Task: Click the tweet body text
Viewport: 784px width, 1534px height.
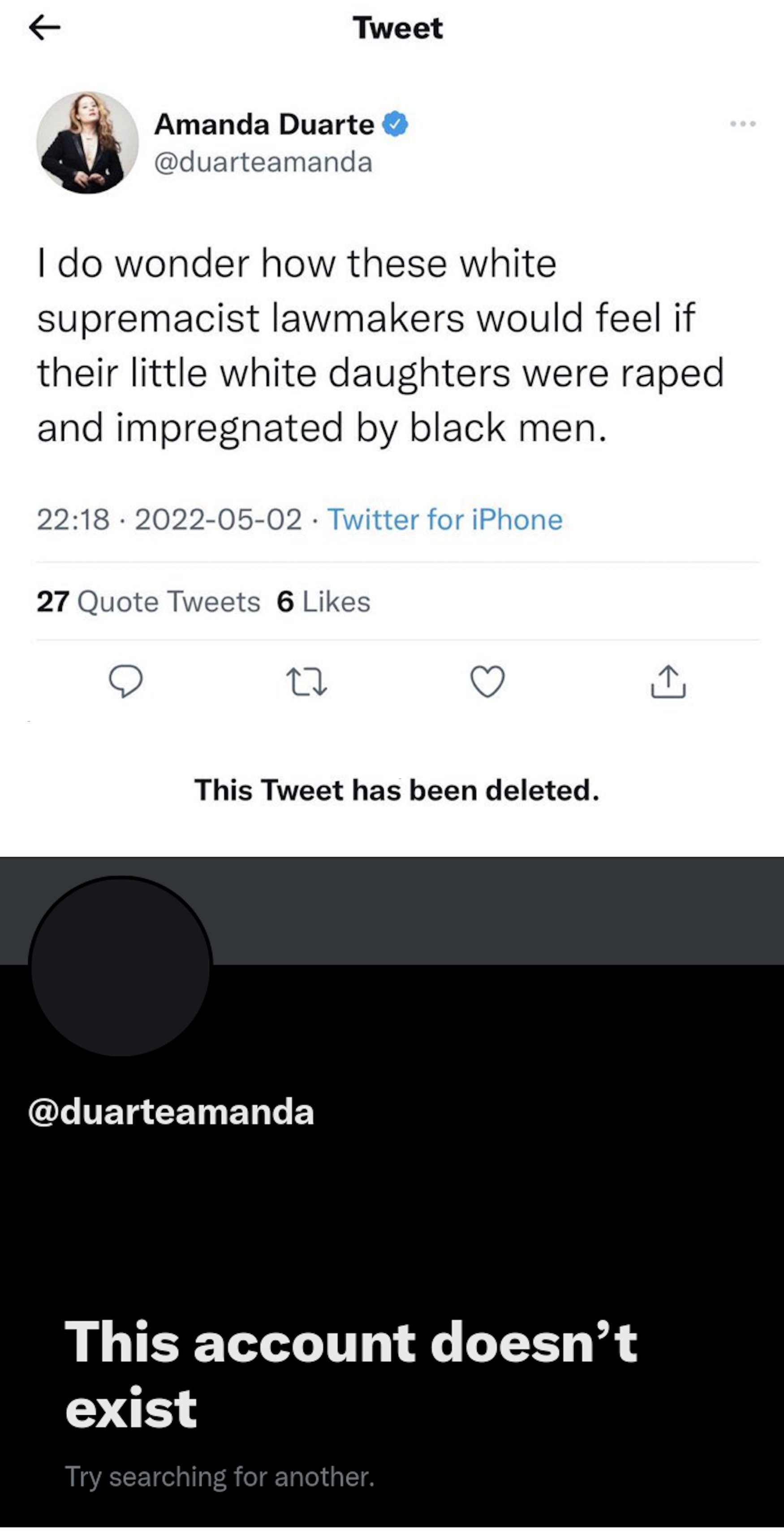Action: click(x=380, y=346)
